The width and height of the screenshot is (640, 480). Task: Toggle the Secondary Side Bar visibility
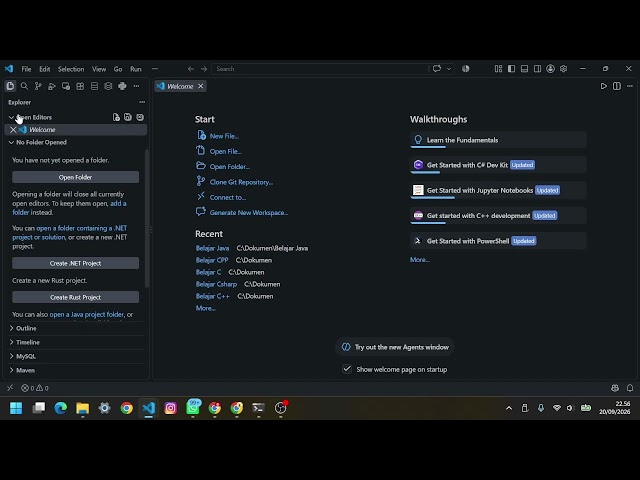538,69
